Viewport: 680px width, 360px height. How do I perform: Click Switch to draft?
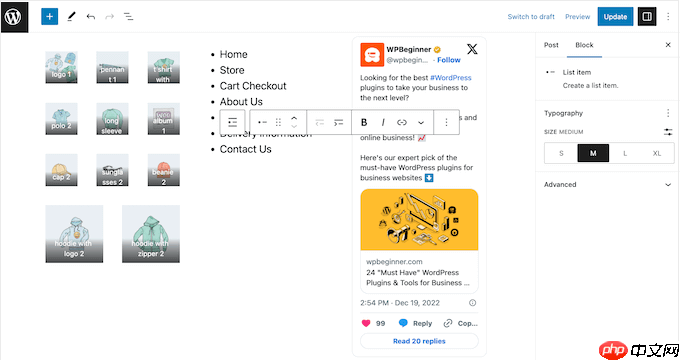(531, 16)
